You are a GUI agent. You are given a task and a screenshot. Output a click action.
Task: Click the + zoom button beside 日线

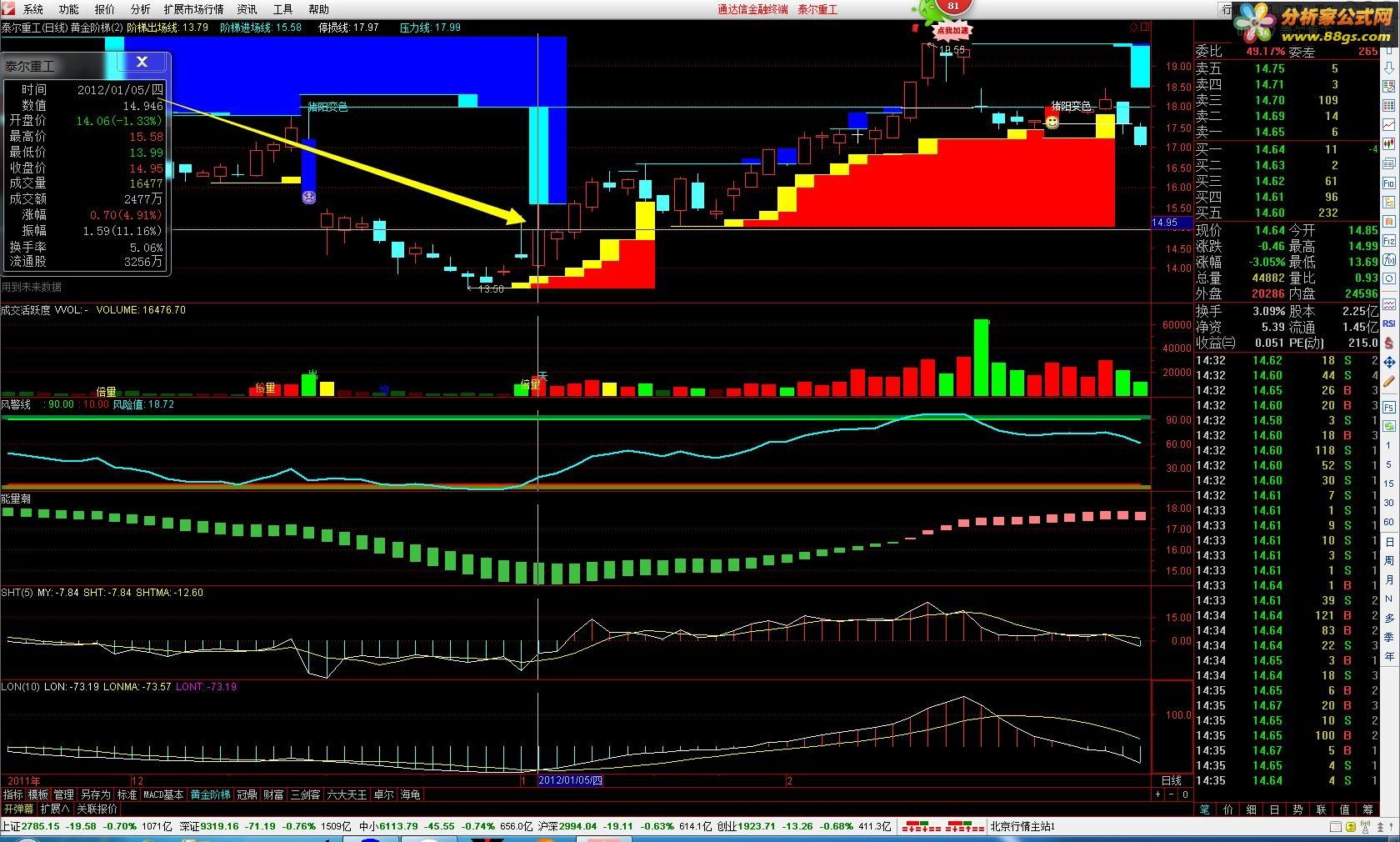click(x=1157, y=794)
